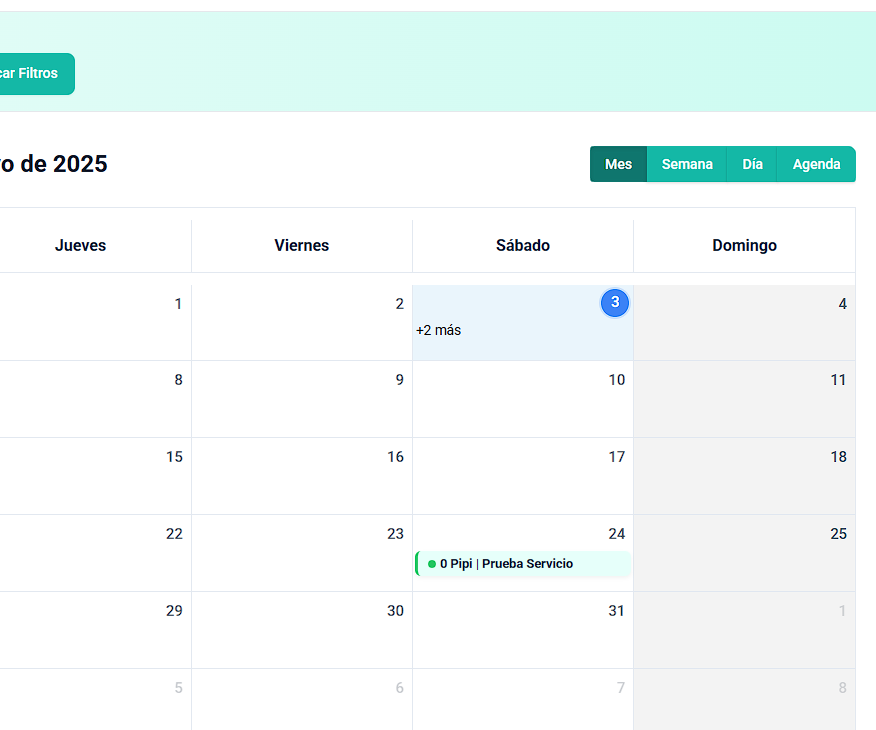Click the Filtros button
876x730 pixels.
(32, 73)
